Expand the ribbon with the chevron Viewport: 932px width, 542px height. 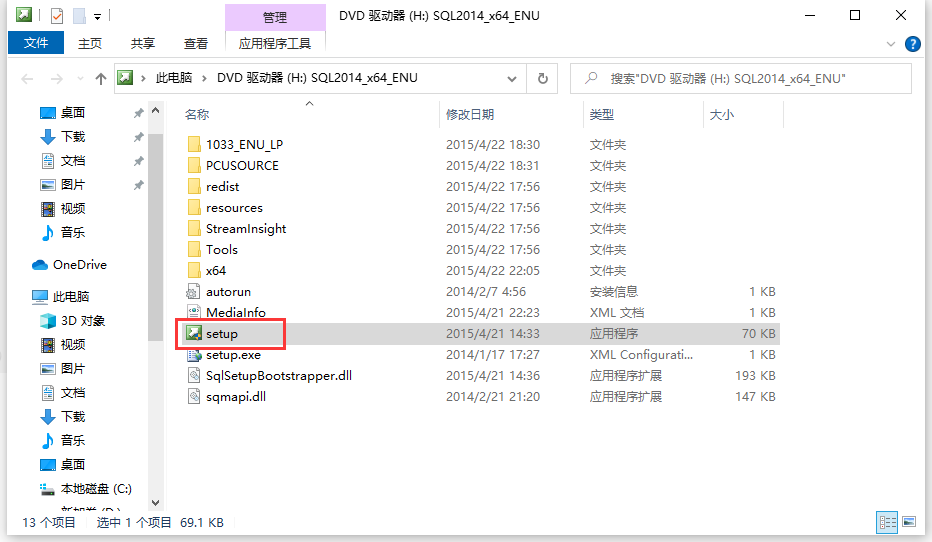pyautogui.click(x=890, y=44)
